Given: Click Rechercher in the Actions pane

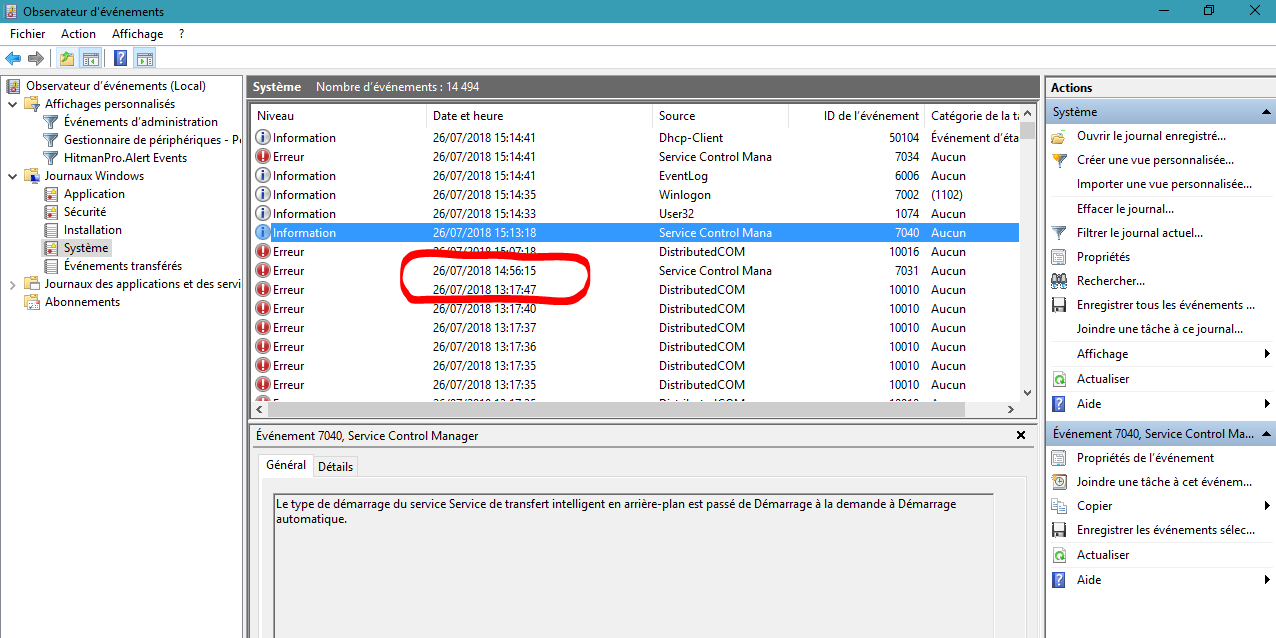Looking at the screenshot, I should 1110,281.
